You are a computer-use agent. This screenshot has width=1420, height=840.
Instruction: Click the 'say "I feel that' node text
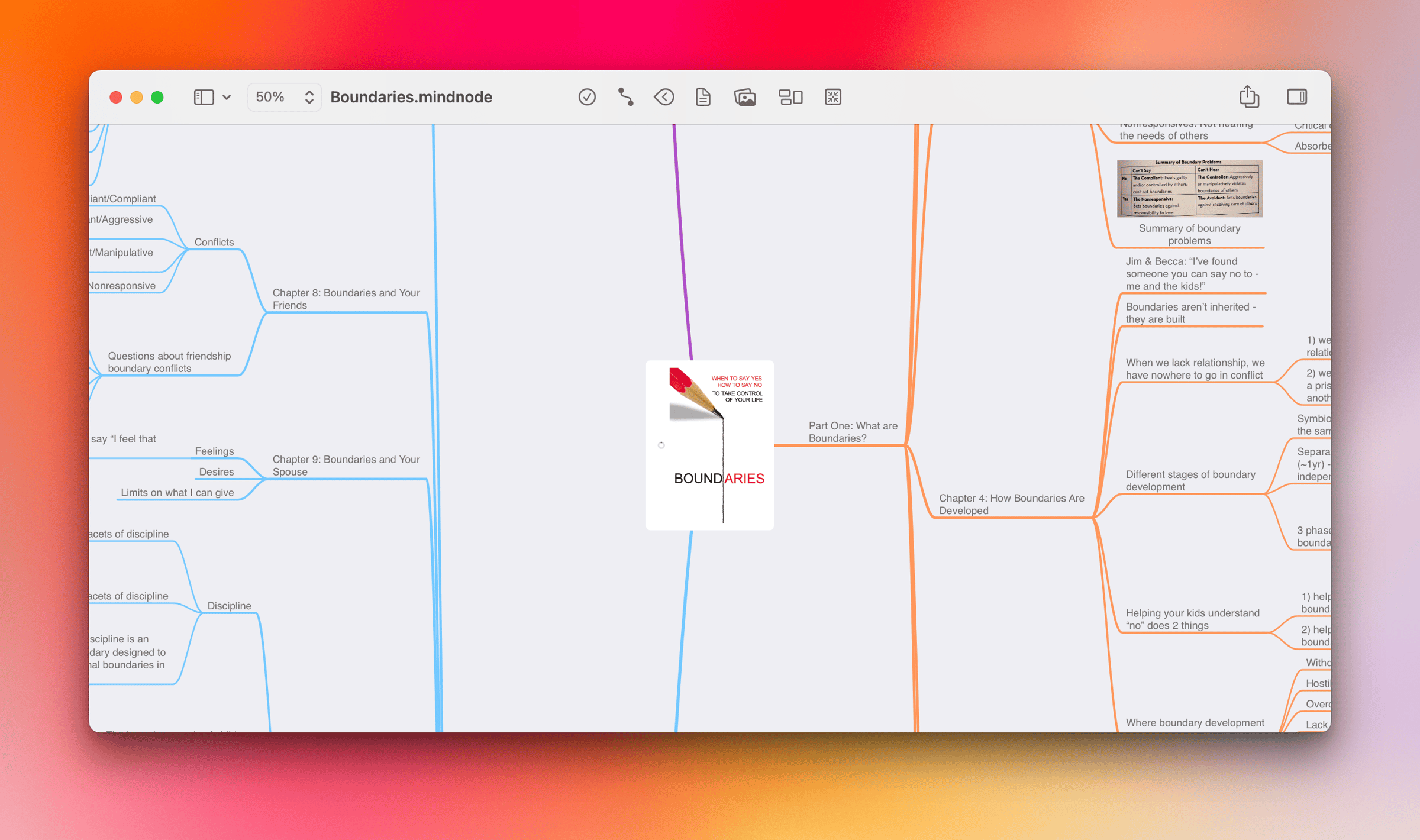click(x=123, y=439)
